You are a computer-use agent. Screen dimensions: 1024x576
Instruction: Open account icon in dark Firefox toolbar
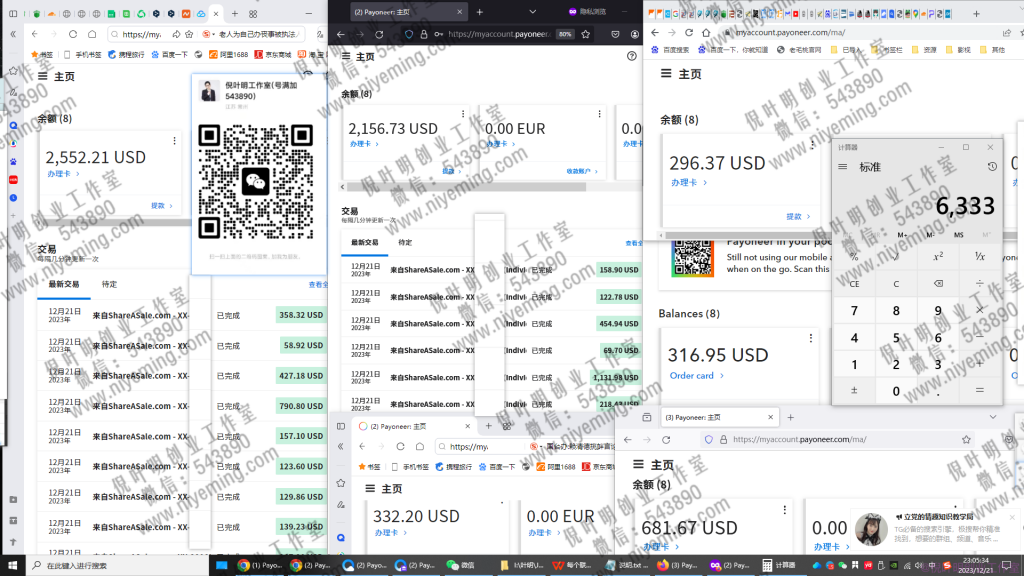(635, 34)
